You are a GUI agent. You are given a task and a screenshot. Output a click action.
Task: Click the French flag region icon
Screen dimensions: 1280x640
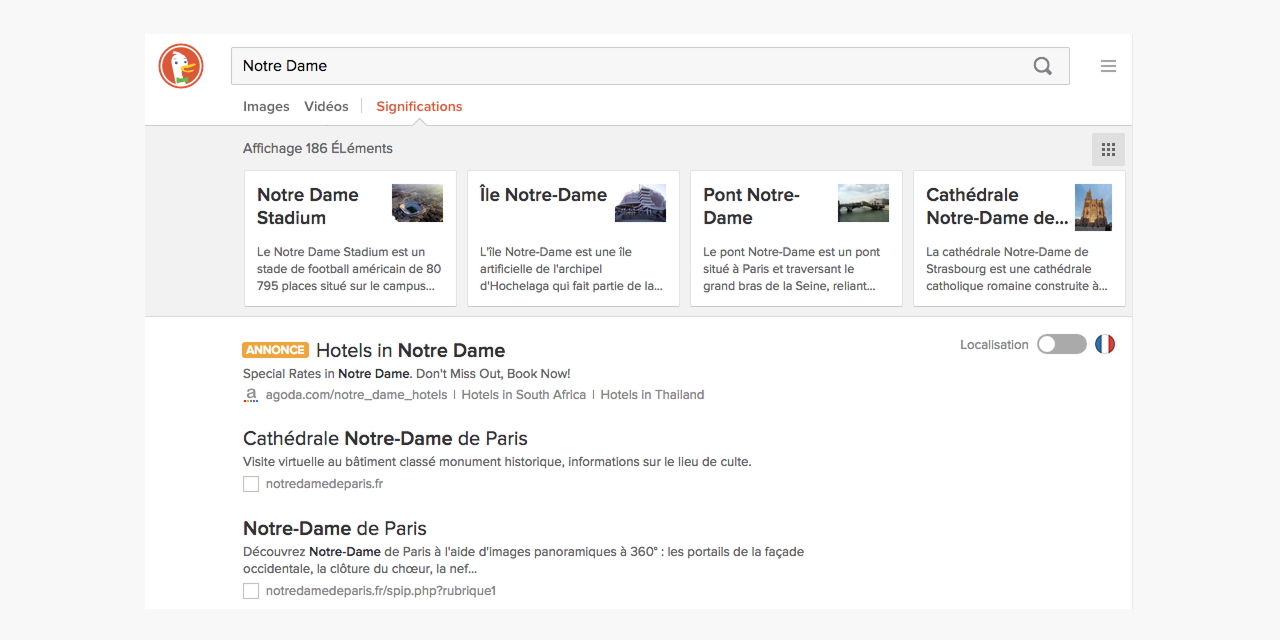tap(1105, 344)
